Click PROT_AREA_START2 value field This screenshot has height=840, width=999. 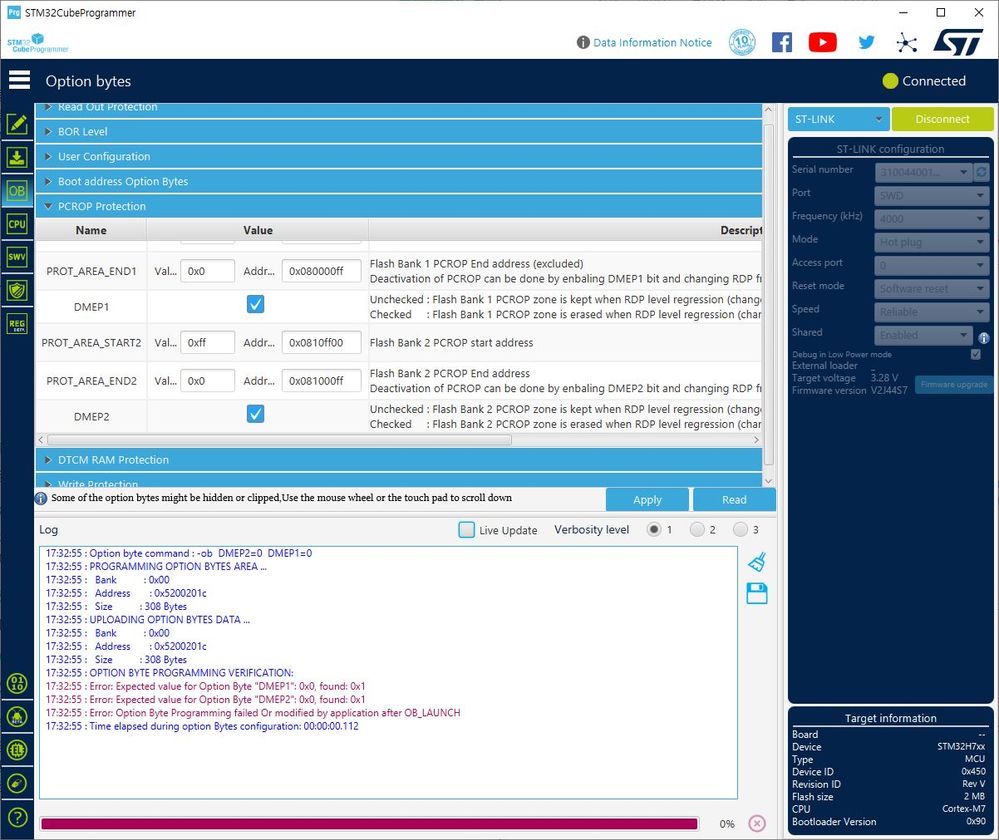coord(208,342)
